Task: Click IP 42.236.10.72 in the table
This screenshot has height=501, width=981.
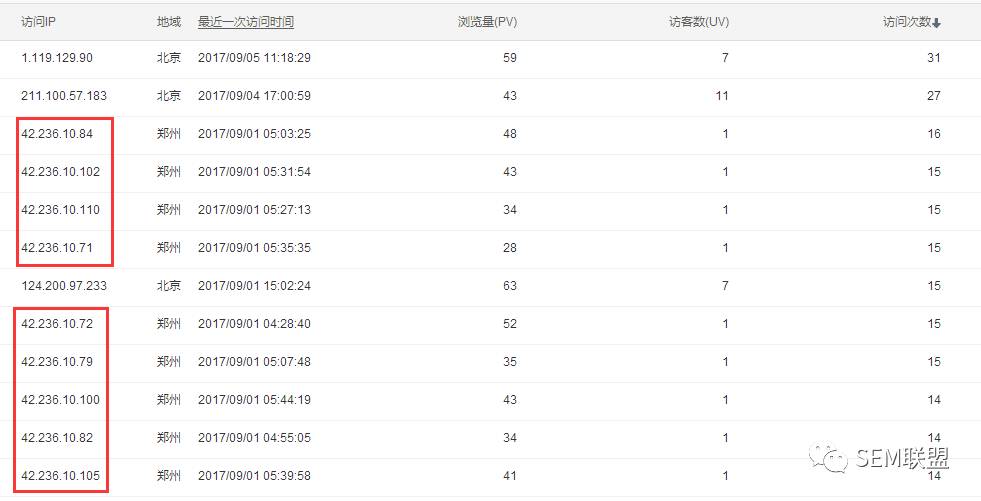Action: (57, 324)
